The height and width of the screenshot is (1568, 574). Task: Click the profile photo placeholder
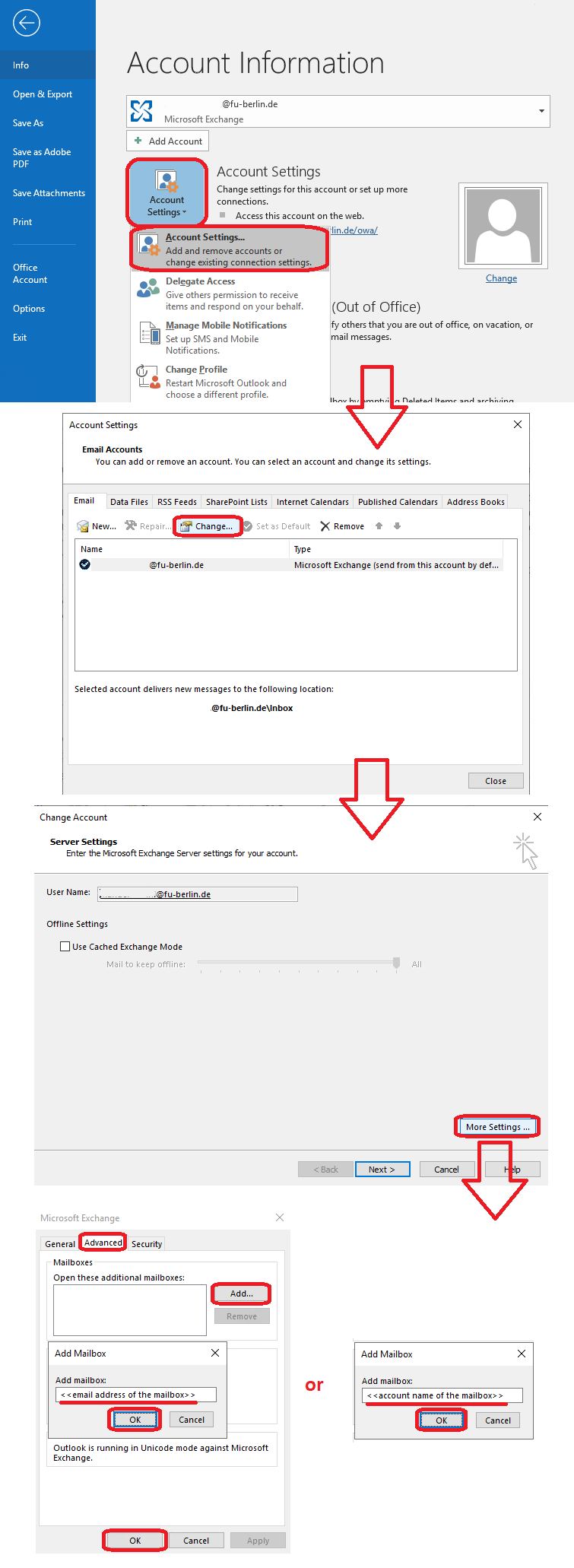click(x=503, y=226)
